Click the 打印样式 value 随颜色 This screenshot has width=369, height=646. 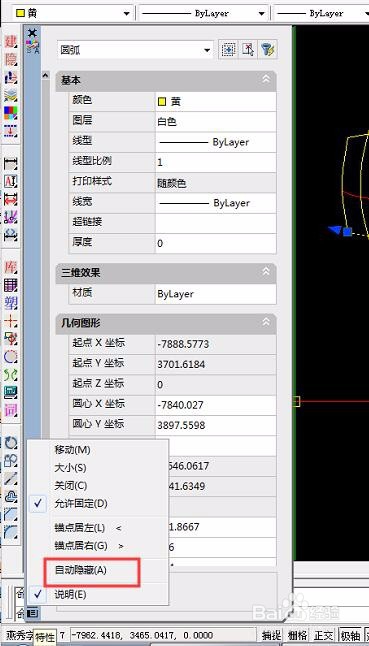click(215, 183)
